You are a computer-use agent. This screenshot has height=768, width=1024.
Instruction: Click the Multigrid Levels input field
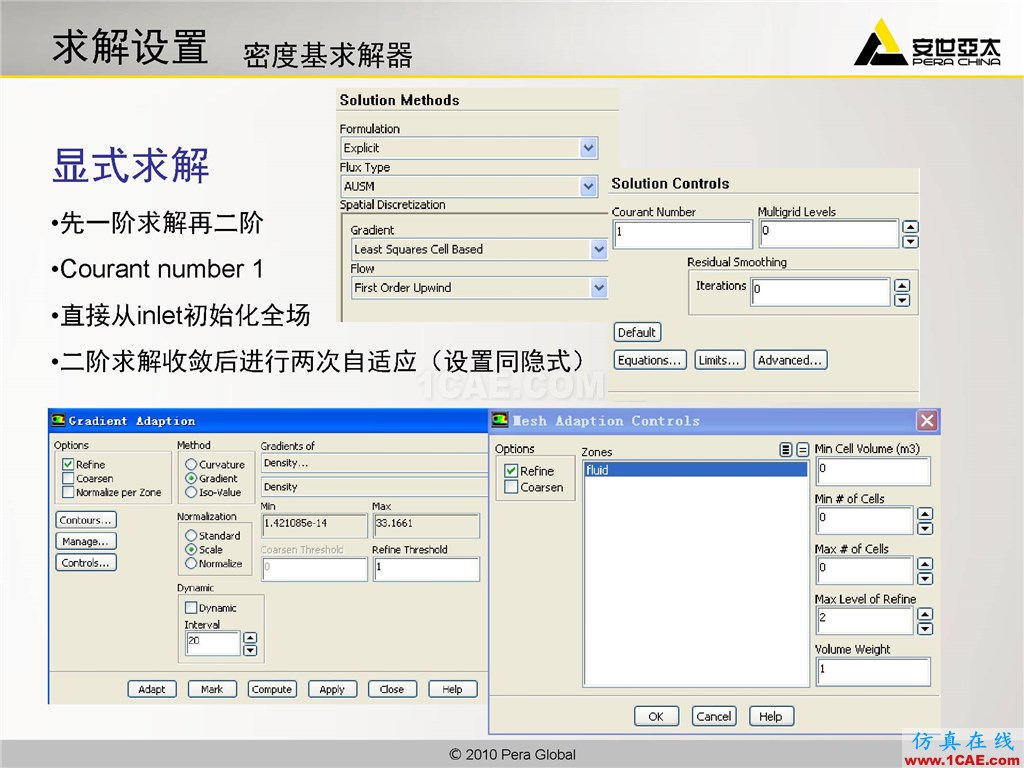pos(829,234)
